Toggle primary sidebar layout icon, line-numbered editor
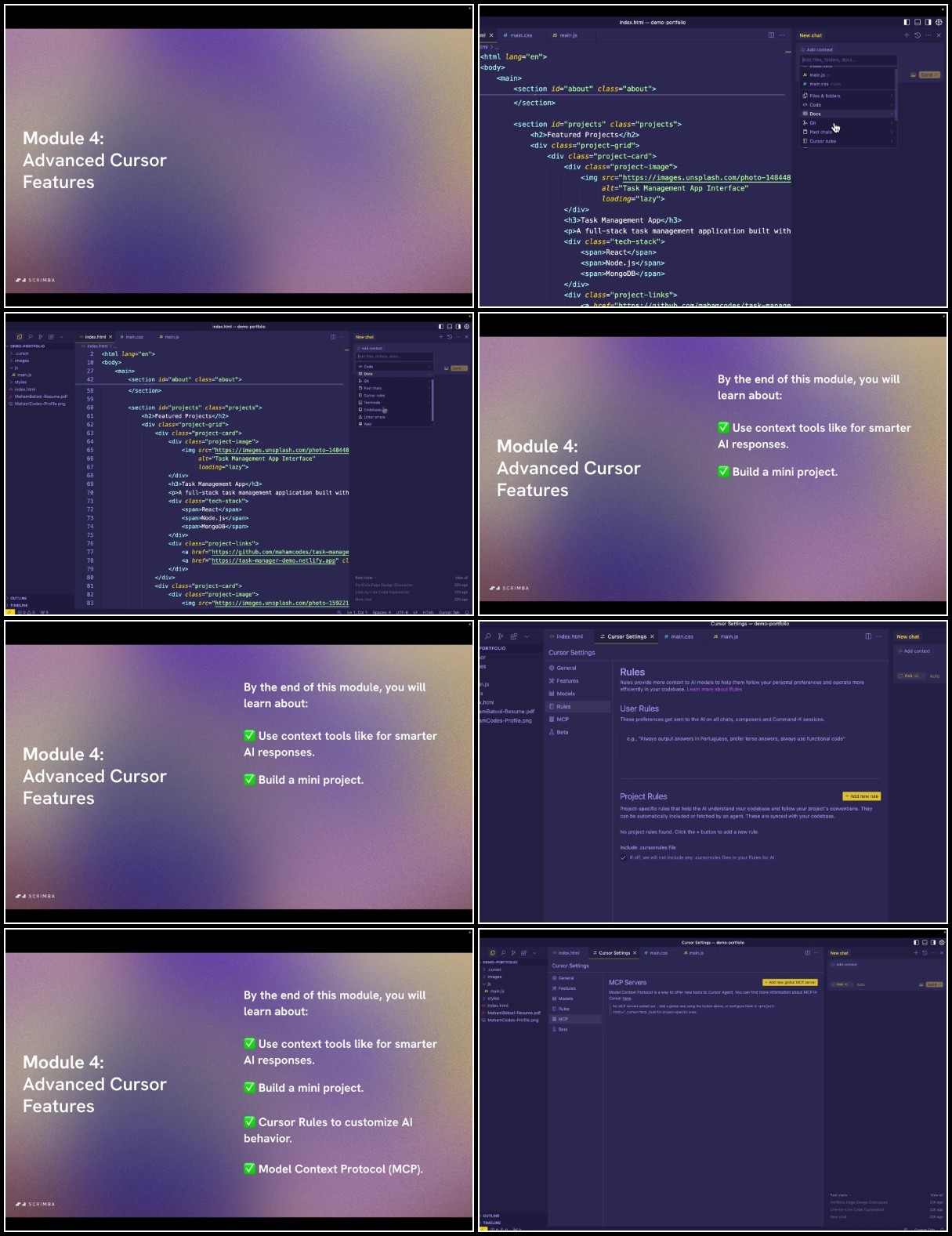 441,327
